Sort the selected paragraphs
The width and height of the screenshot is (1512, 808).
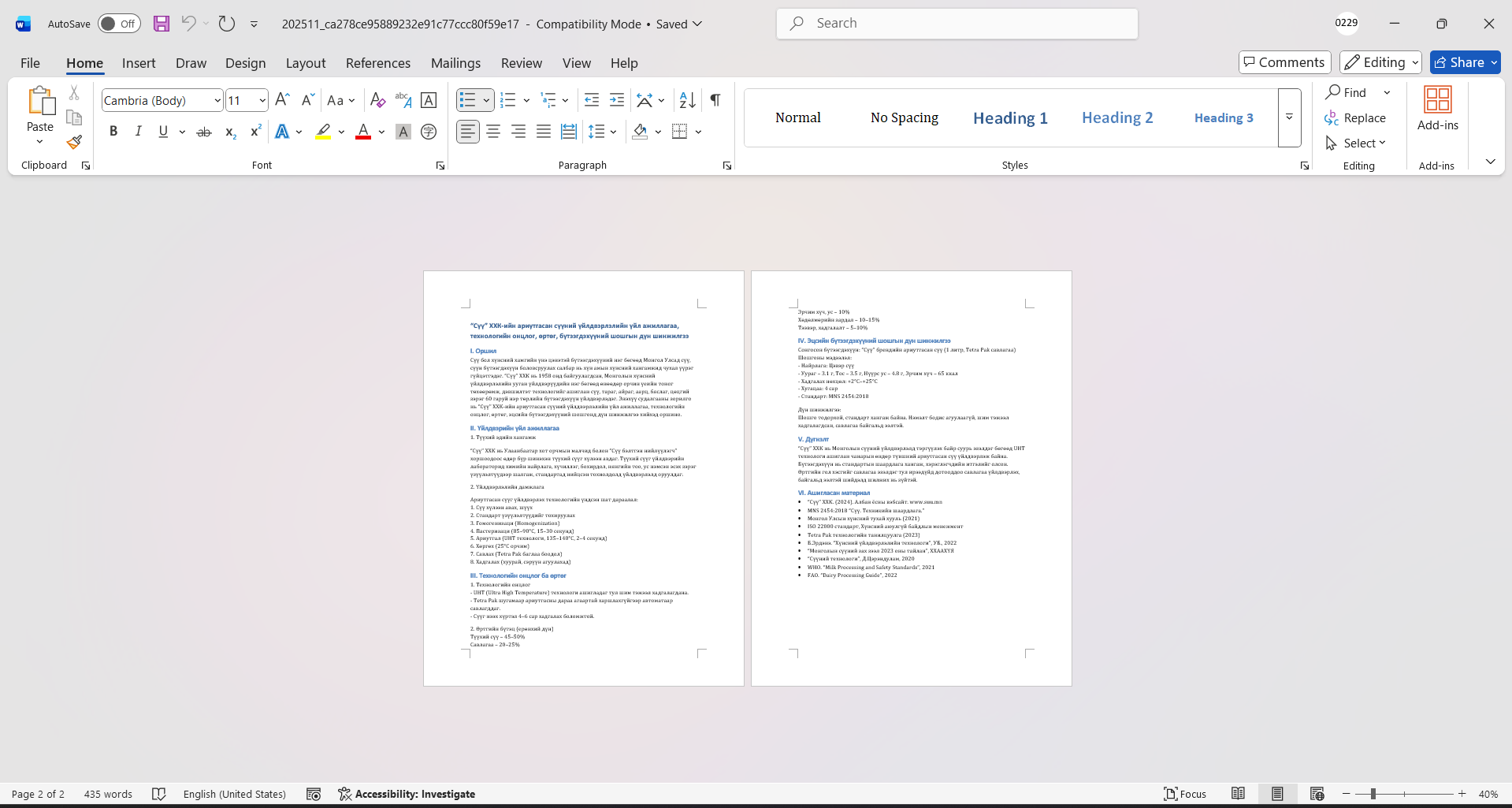tap(687, 100)
